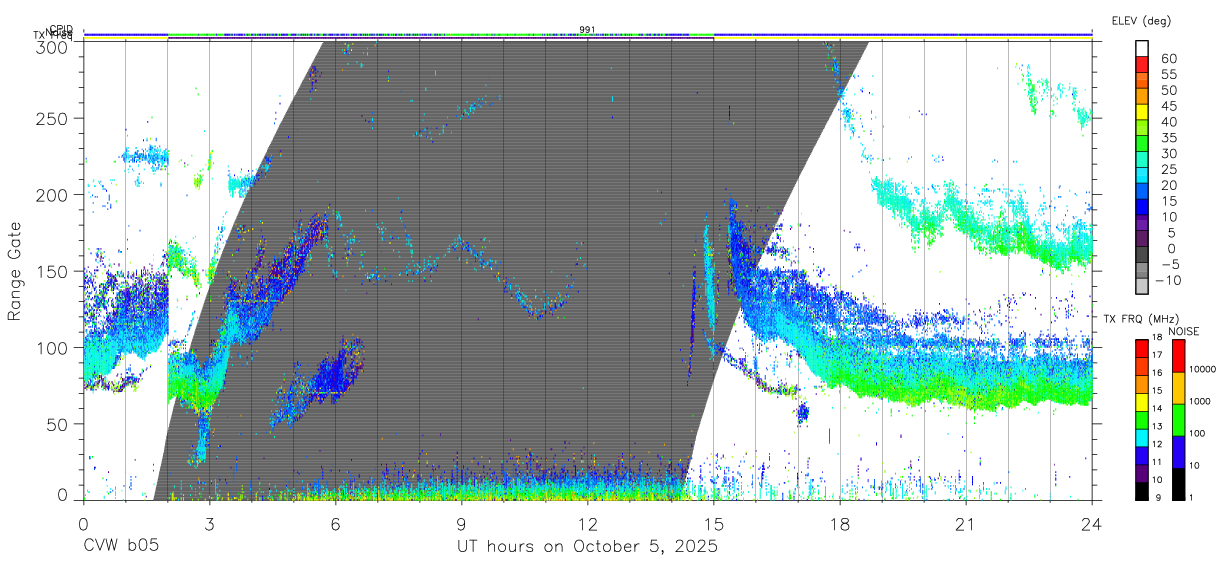This screenshot has width=1228, height=567.
Task: Click the x-axis tick label '15'
Action: click(713, 523)
